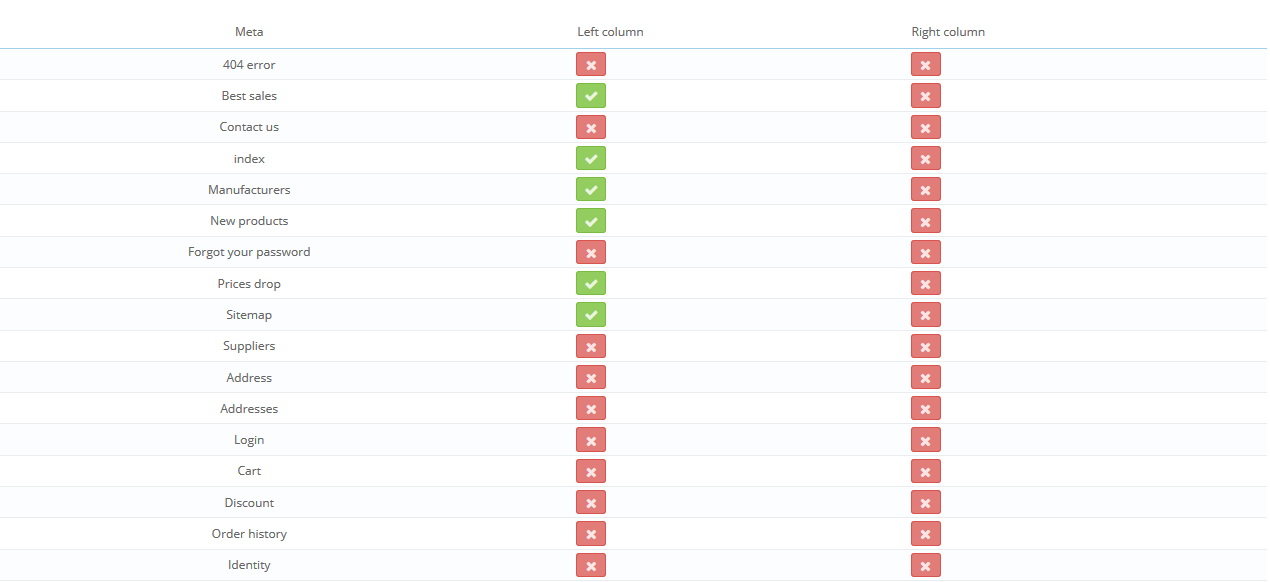Enable right column for Address row

coord(926,378)
